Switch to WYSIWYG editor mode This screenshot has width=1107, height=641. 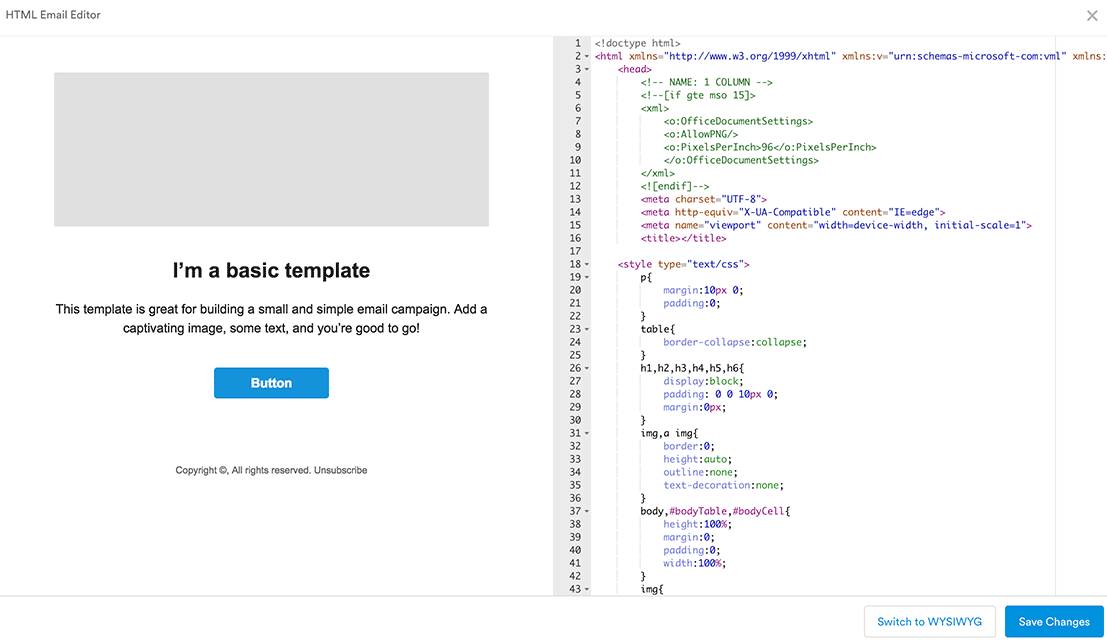[929, 622]
